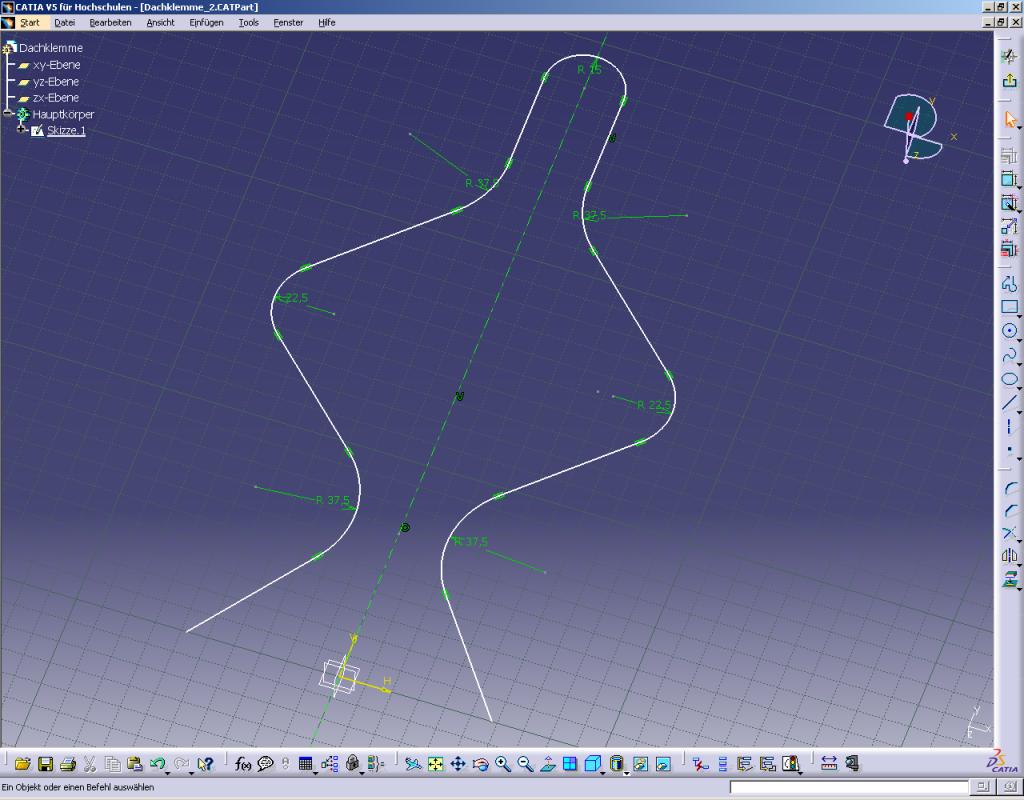Open the Undo history dropdown arrow
This screenshot has width=1024, height=800.
coord(167,773)
